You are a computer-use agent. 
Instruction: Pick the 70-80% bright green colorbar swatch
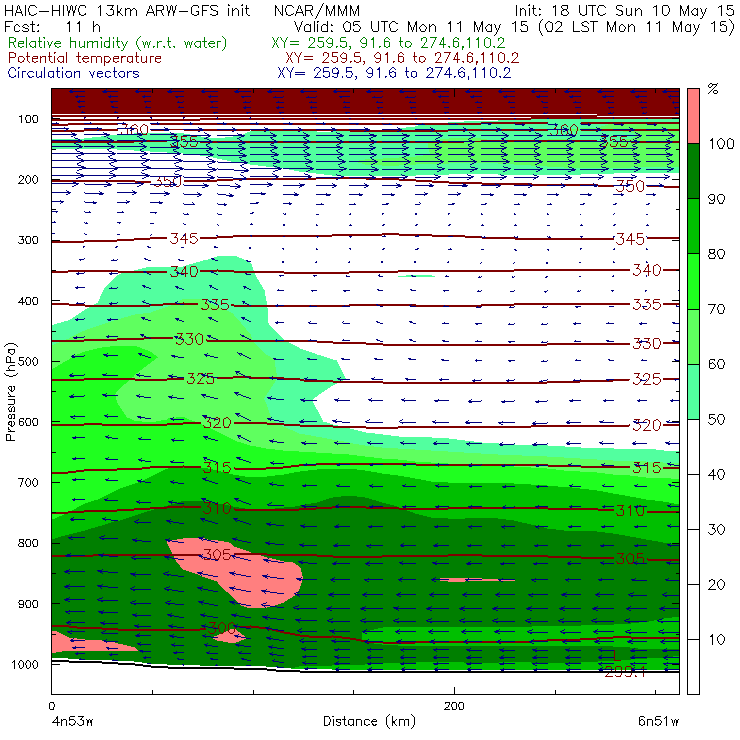pyautogui.click(x=693, y=281)
